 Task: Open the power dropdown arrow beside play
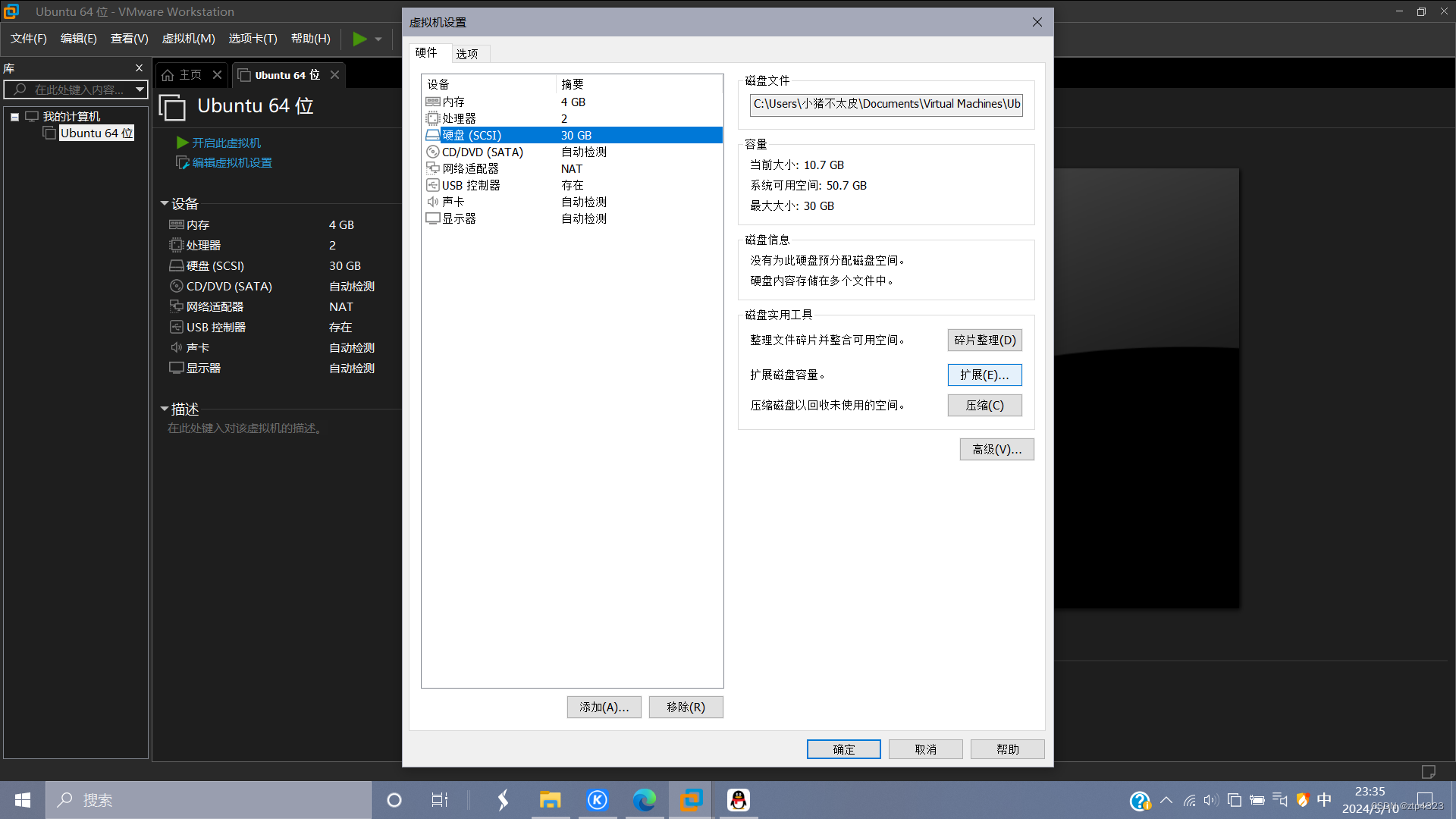coord(378,39)
